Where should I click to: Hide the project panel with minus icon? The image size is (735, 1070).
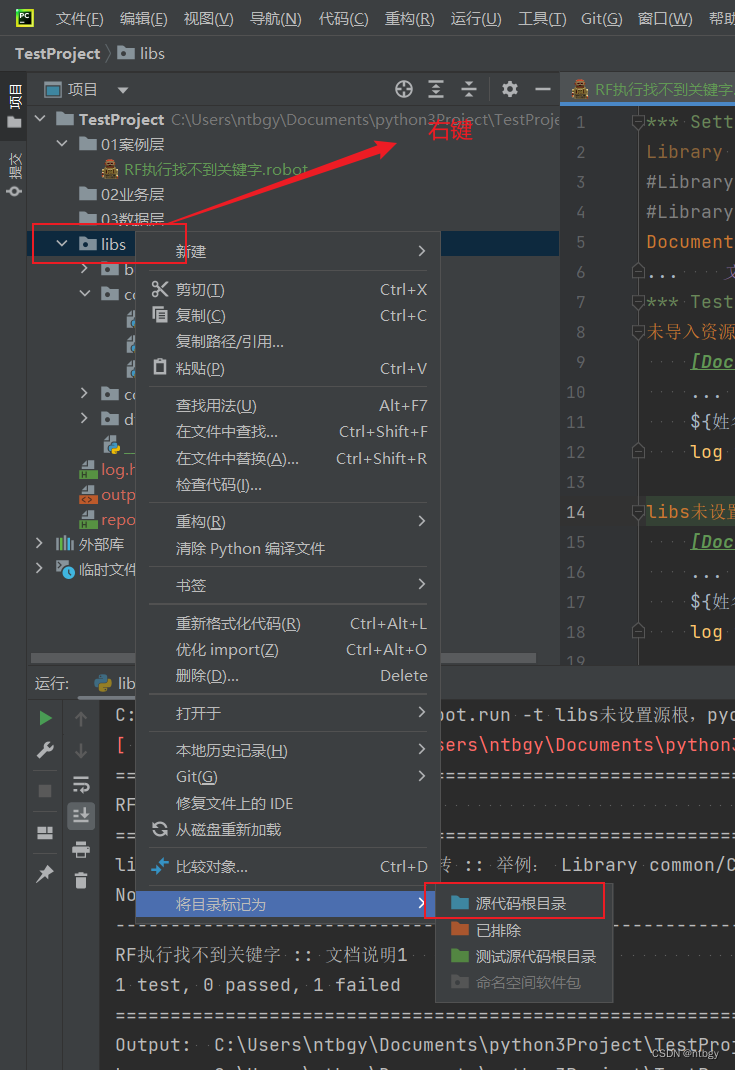543,89
